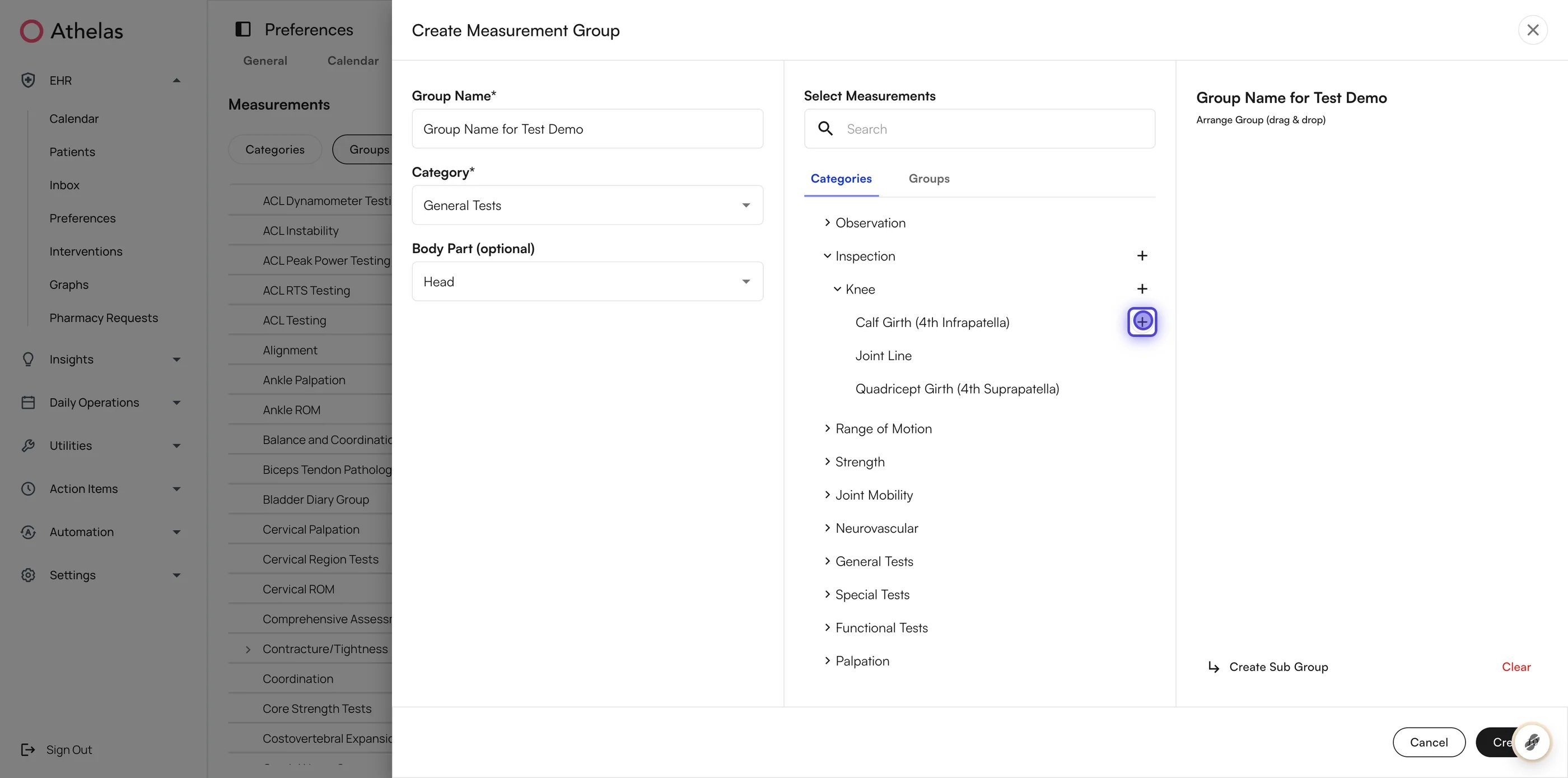Click Core Strength Tests in background list
This screenshot has height=778, width=1568.
pyautogui.click(x=317, y=709)
